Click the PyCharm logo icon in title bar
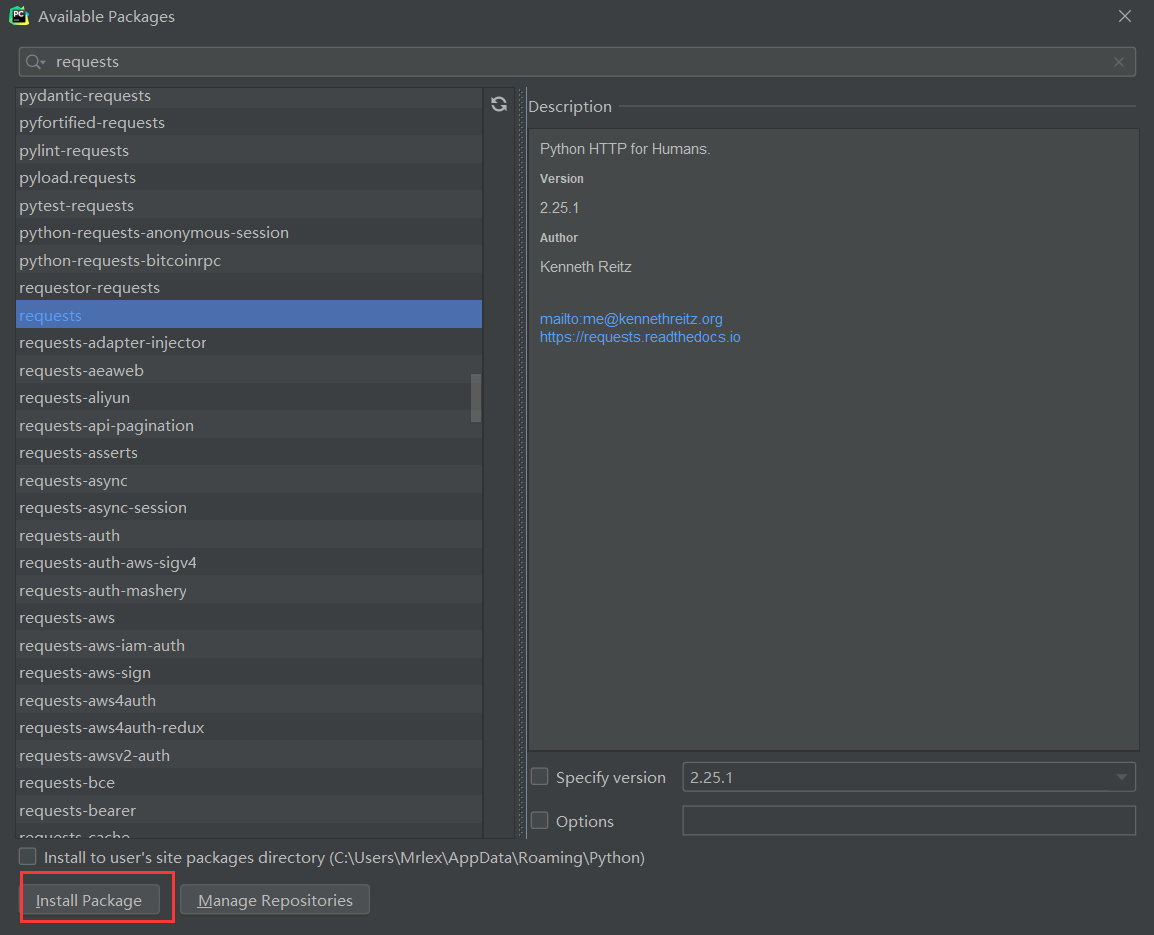Image resolution: width=1154 pixels, height=935 pixels. pyautogui.click(x=18, y=15)
